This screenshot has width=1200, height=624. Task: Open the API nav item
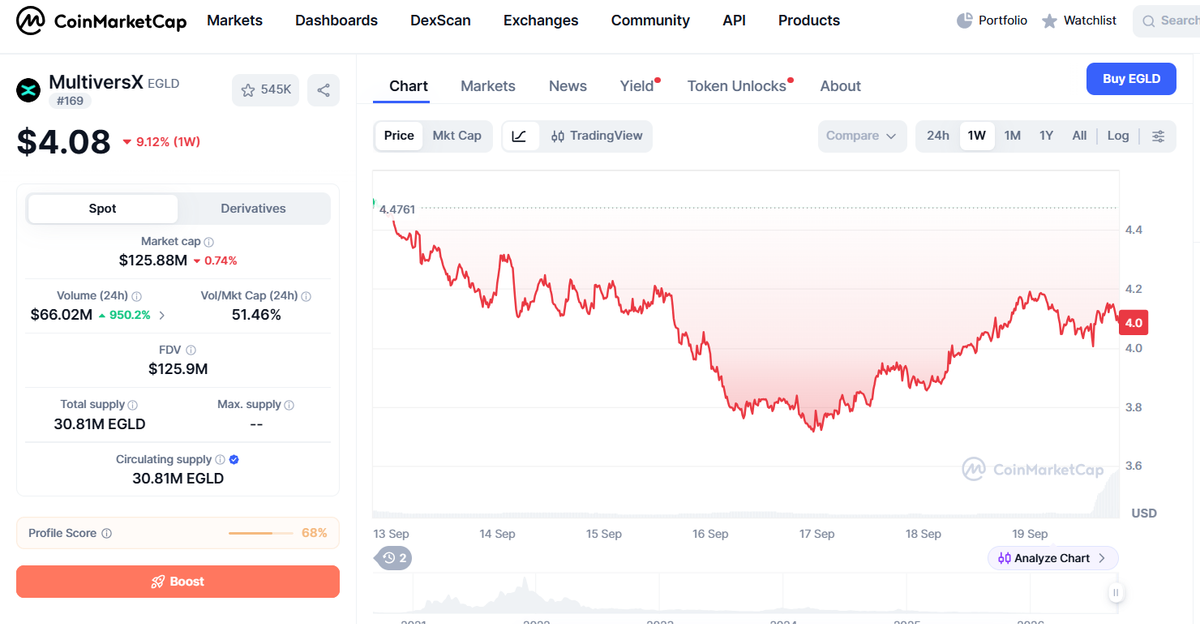tap(734, 20)
